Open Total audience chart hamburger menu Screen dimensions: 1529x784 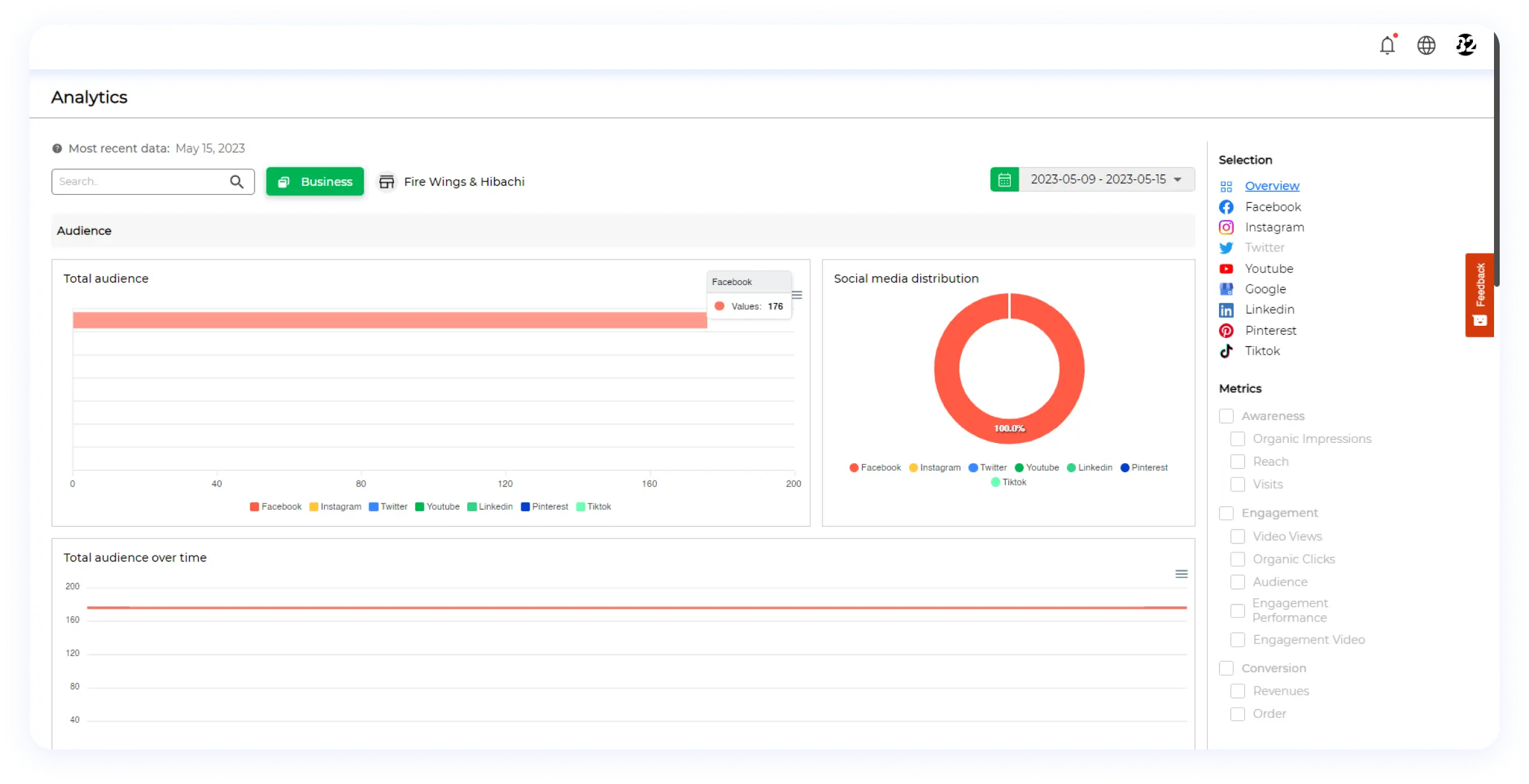click(x=797, y=295)
